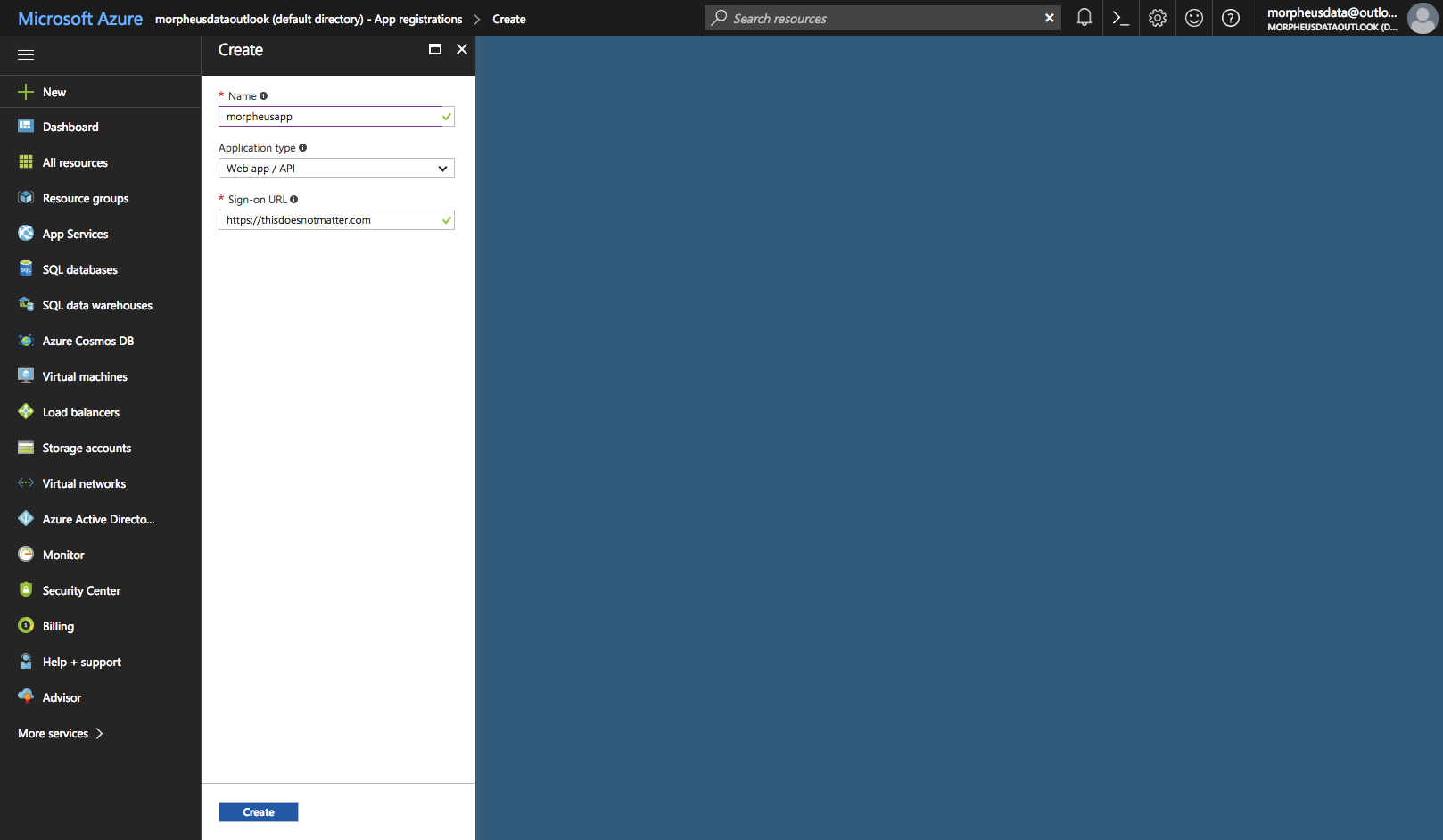Open the Dashboard icon in sidebar

[26, 127]
